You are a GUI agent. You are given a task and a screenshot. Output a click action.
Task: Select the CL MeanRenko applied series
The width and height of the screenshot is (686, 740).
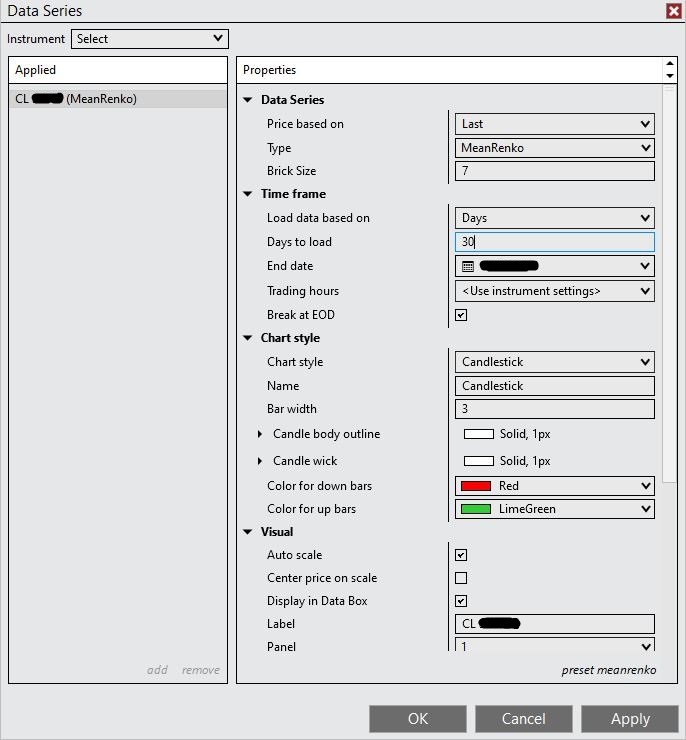118,99
